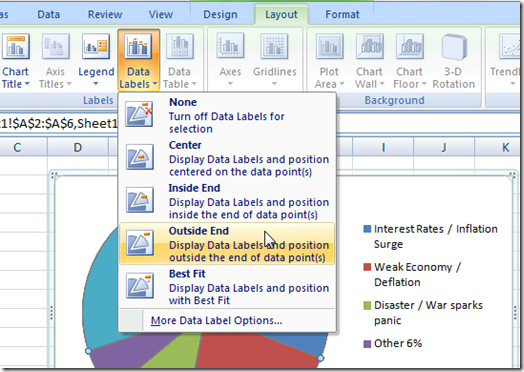Click the Data Labels ribbon icon
This screenshot has width=524, height=372.
[138, 47]
